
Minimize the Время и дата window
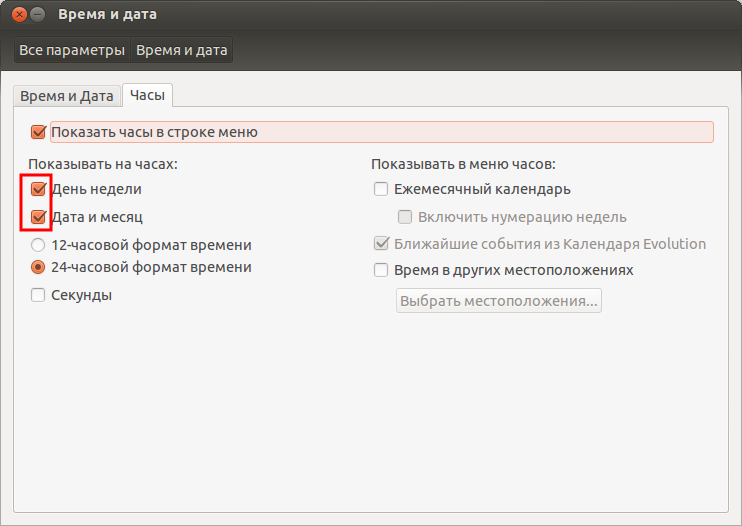click(37, 15)
